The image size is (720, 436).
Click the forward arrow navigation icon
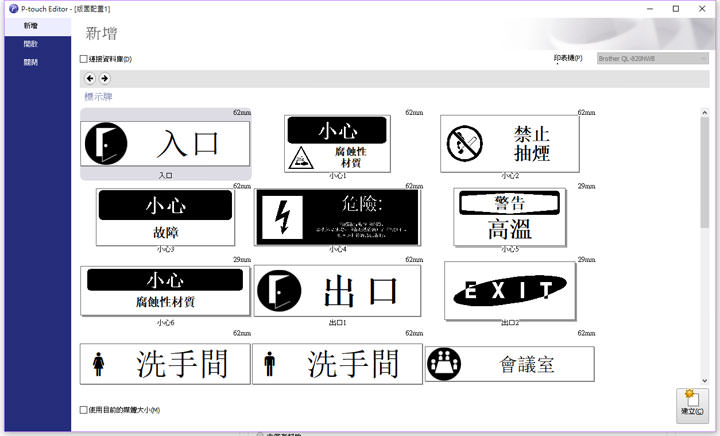click(x=105, y=78)
